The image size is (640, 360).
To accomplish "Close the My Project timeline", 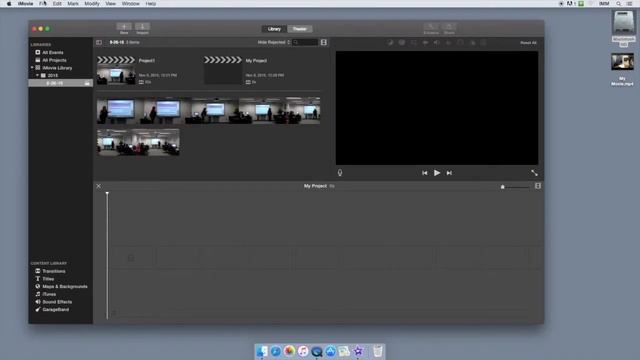I will pos(98,186).
